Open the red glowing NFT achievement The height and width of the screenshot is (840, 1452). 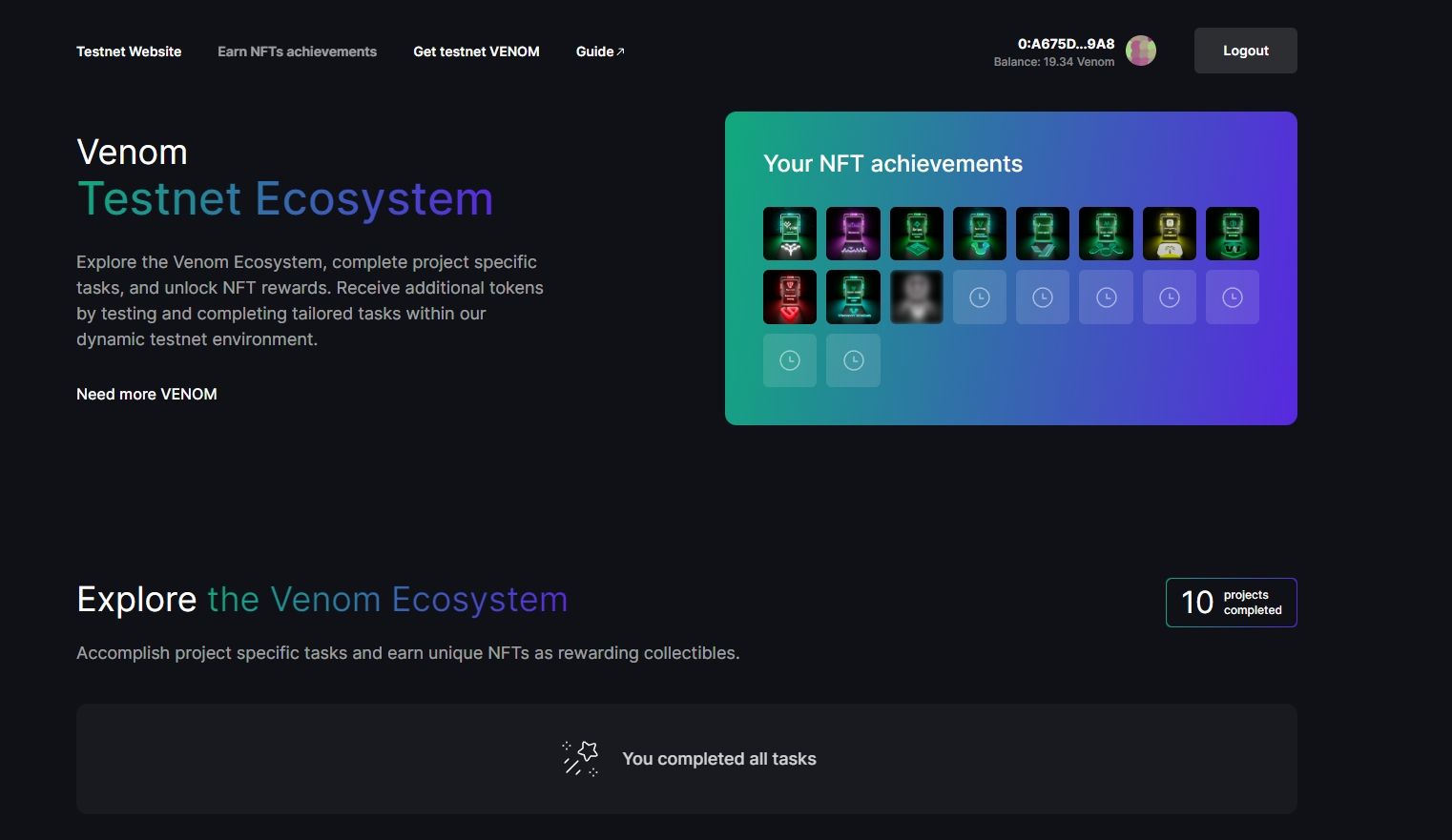[790, 297]
